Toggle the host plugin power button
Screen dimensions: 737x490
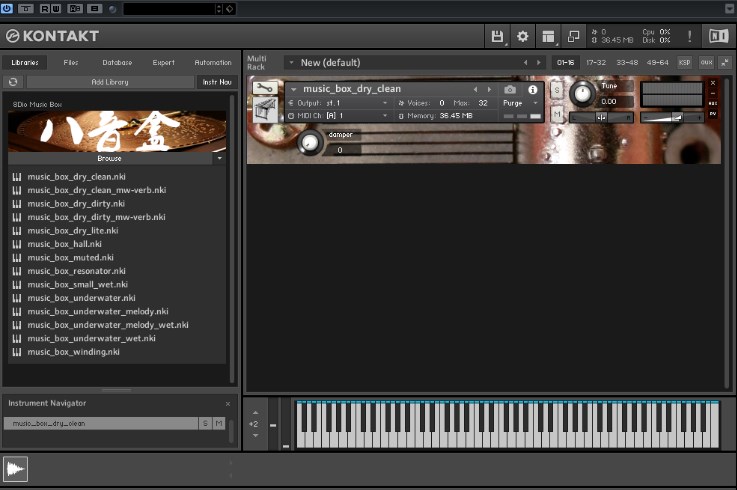pyautogui.click(x=7, y=8)
